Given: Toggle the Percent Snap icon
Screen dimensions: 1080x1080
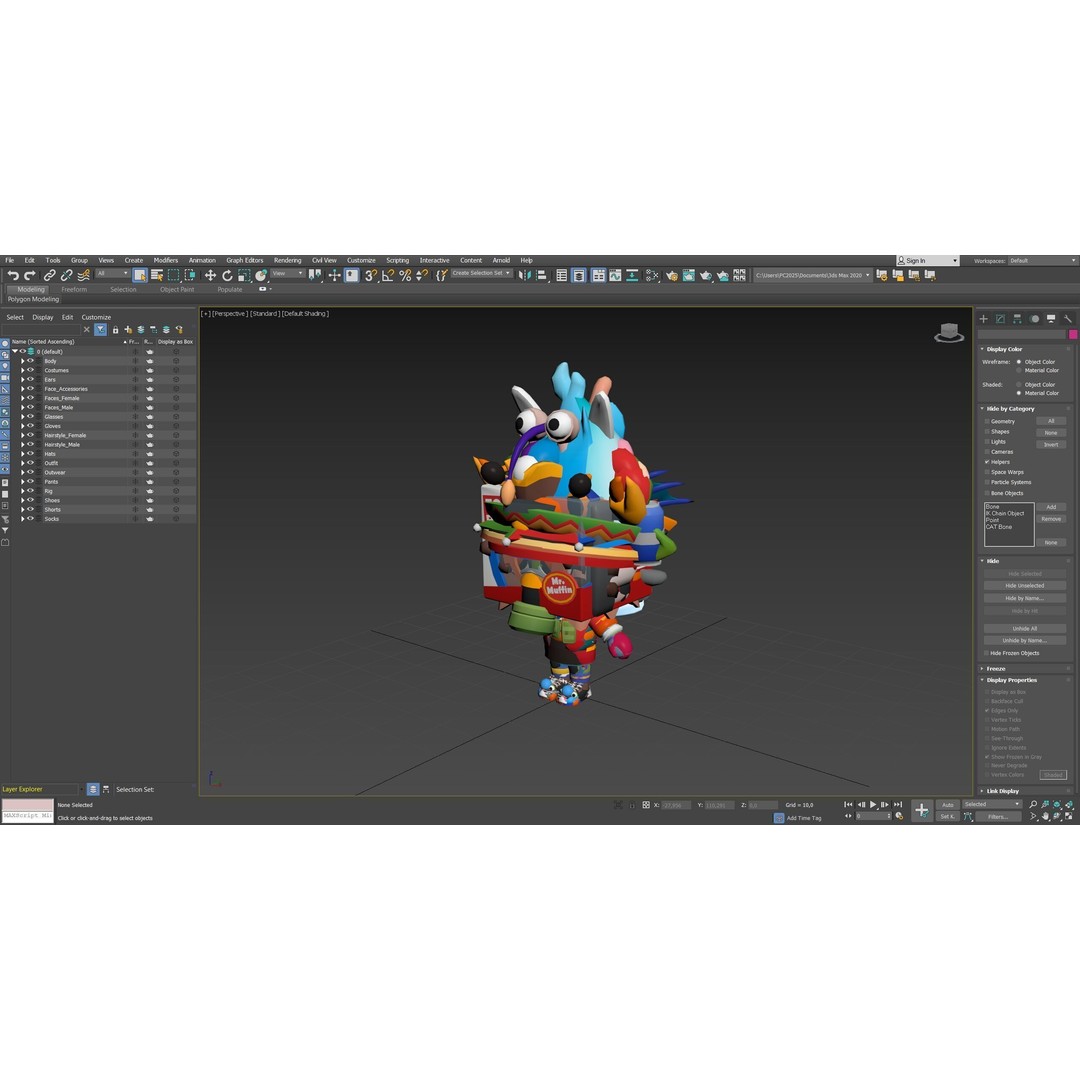Looking at the screenshot, I should point(405,276).
